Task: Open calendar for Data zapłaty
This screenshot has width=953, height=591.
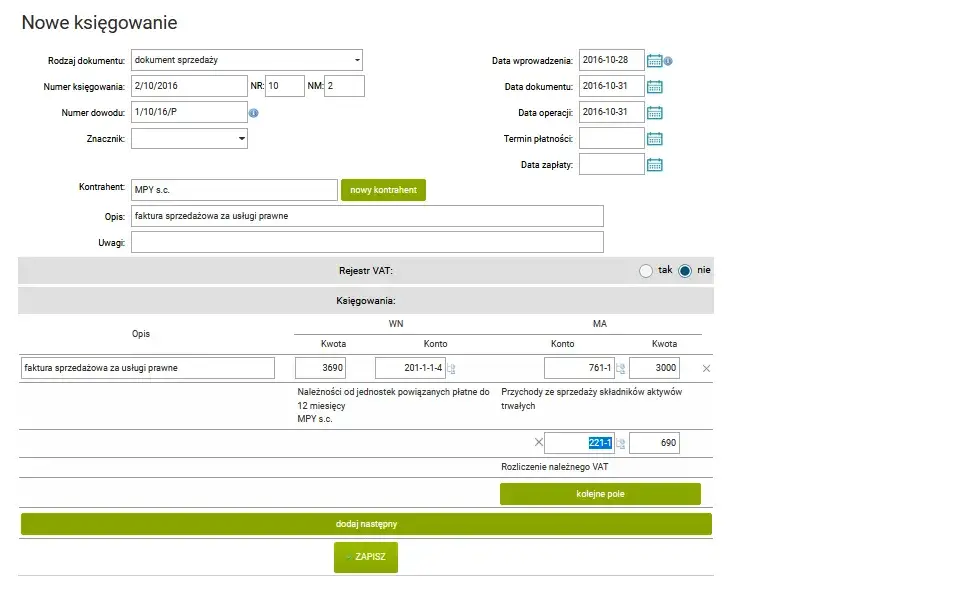Action: (655, 165)
